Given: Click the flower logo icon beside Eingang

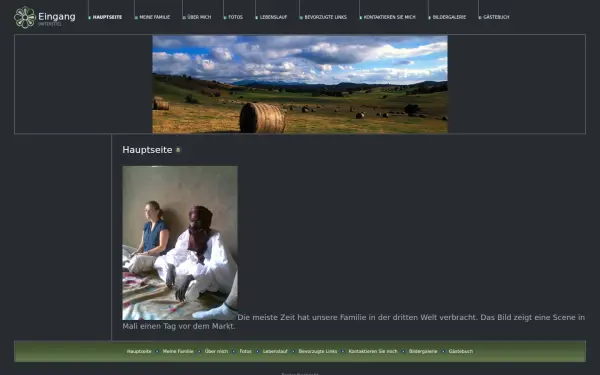Looking at the screenshot, I should pos(25,17).
